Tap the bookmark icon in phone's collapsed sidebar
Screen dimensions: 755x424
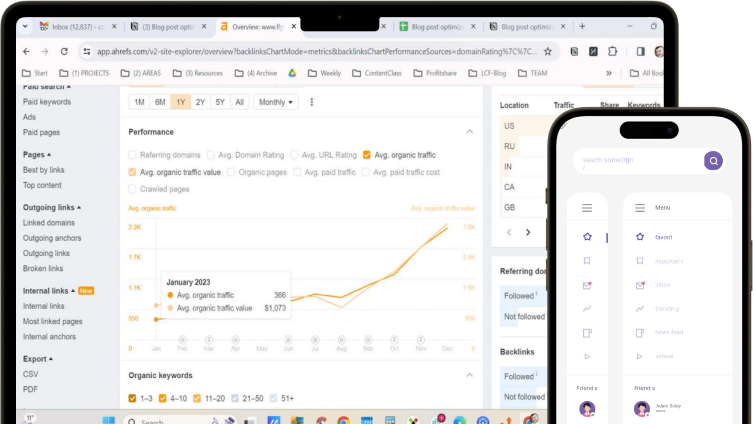(586, 261)
